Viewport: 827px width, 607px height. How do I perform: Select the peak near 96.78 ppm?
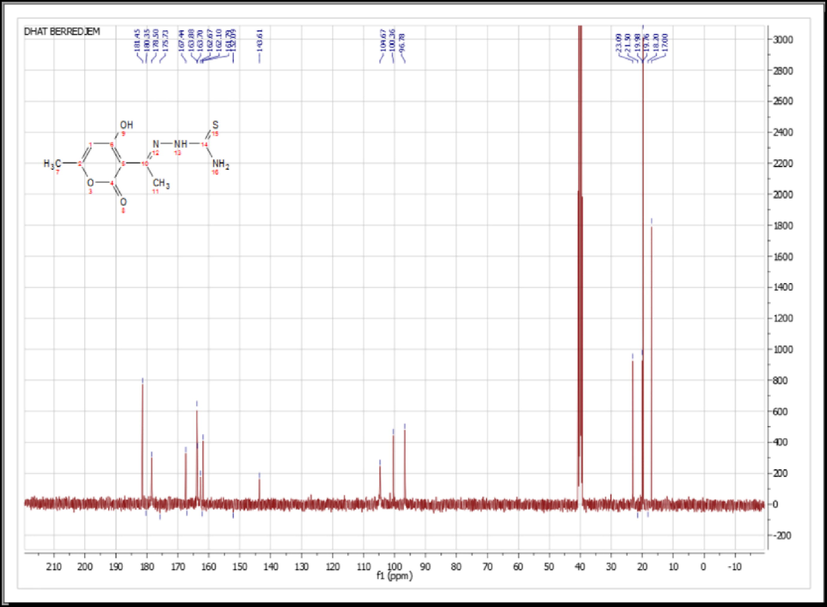(405, 464)
